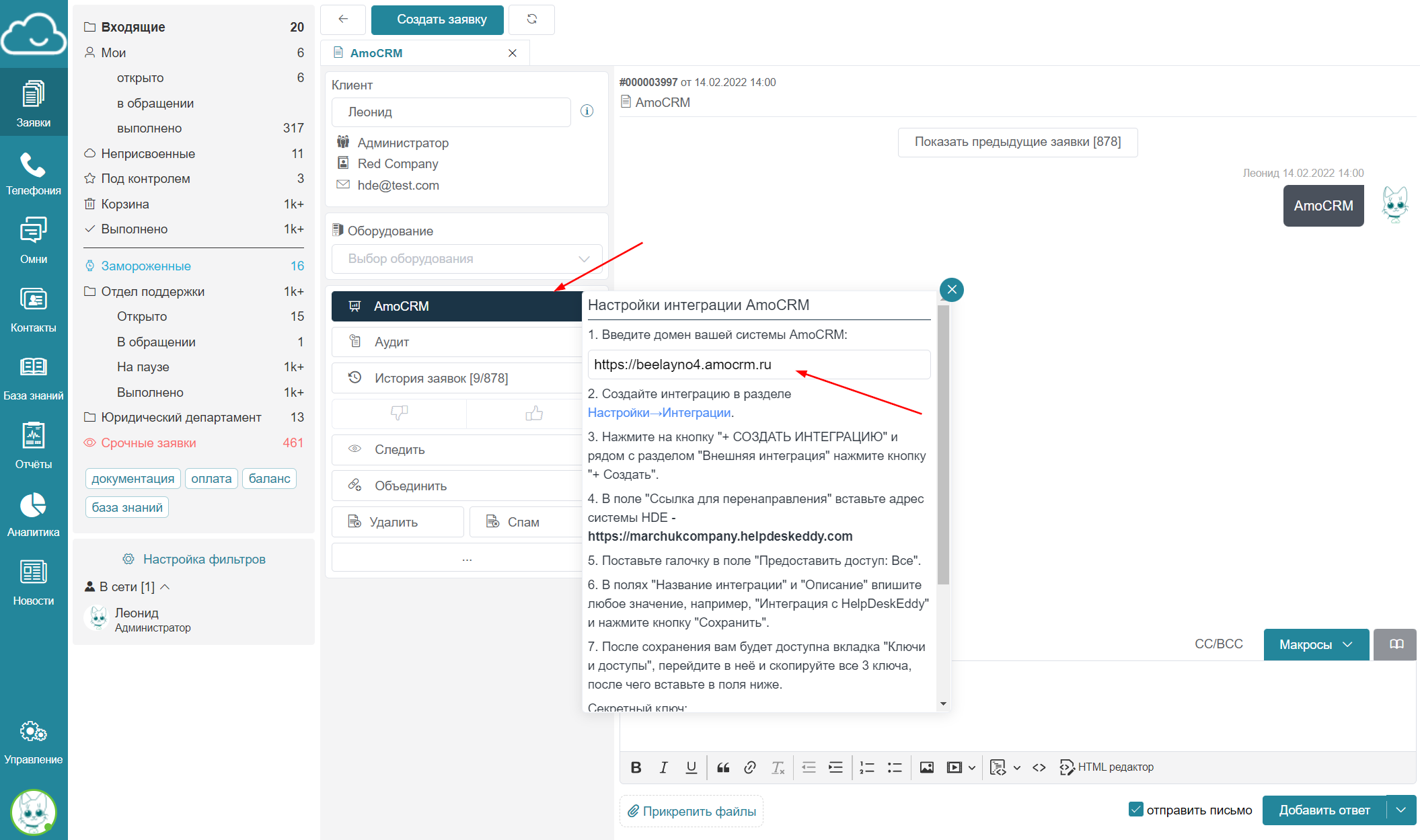This screenshot has width=1420, height=840.
Task: Open История заявок [9/878]
Action: pos(457,378)
